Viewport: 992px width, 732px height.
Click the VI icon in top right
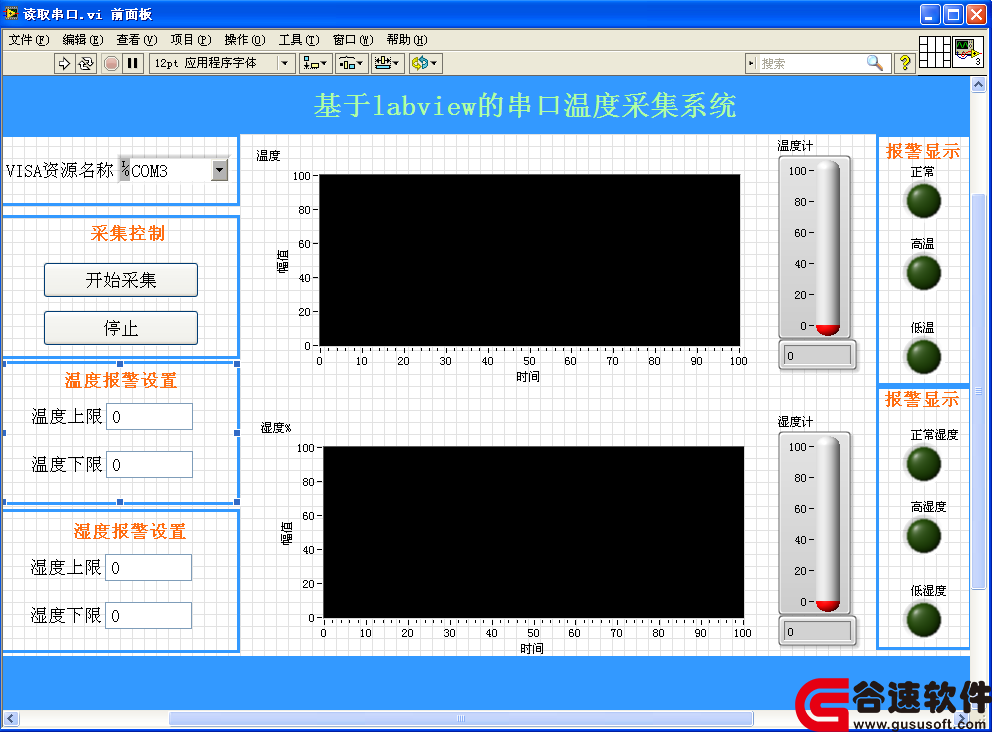(968, 52)
